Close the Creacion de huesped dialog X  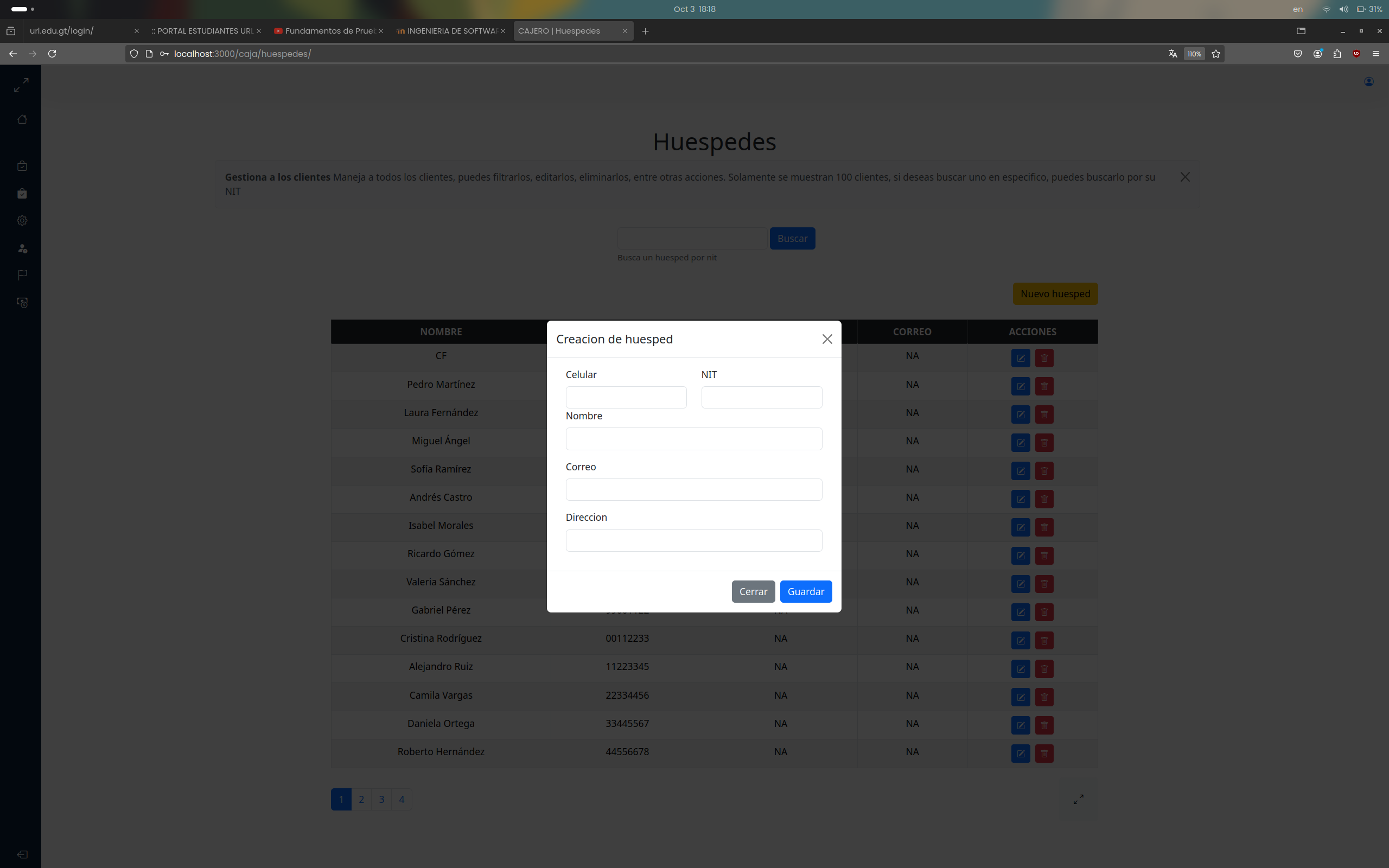coord(826,339)
